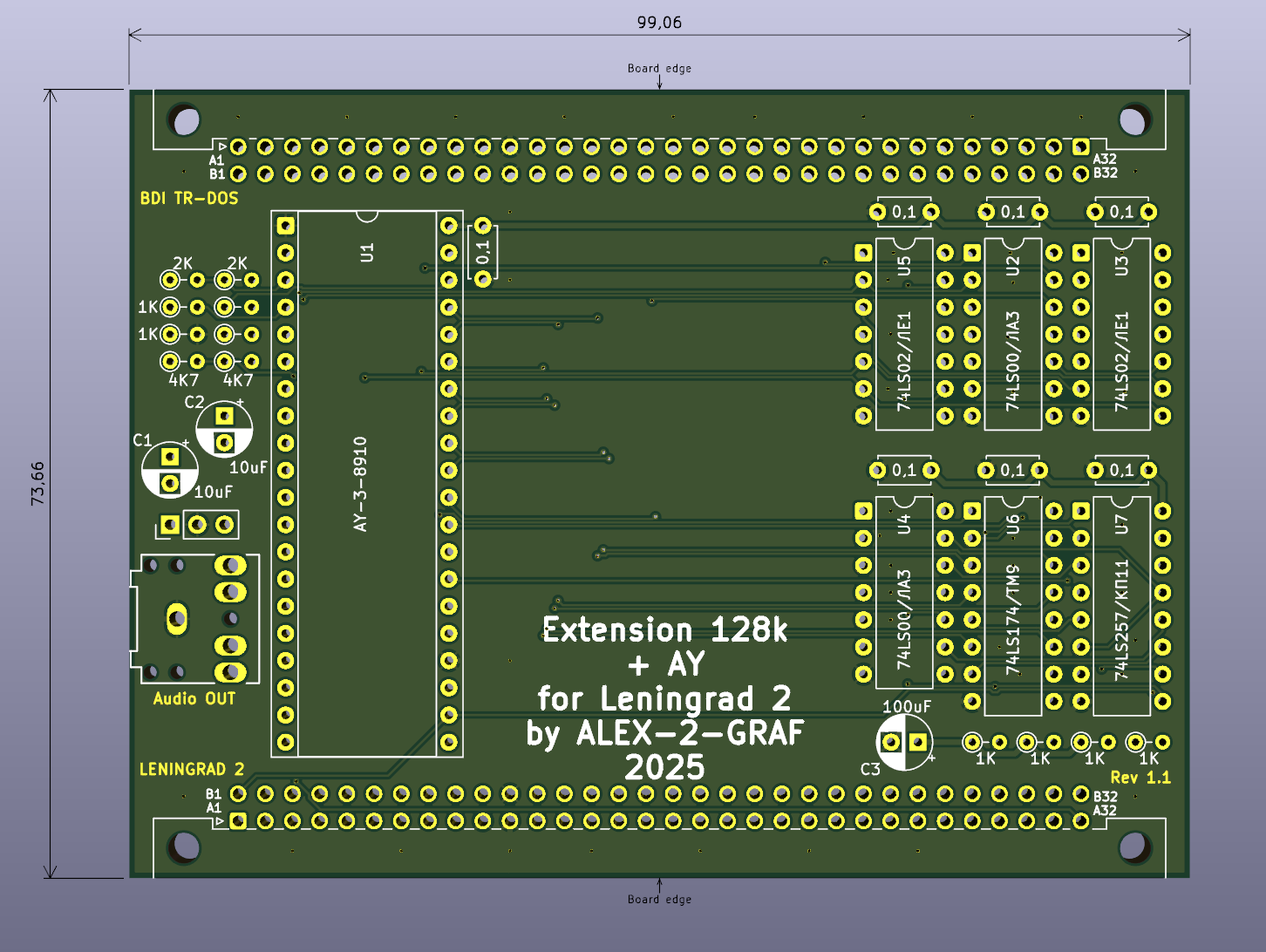Click the U2 74LS00 chip body
1266x952 pixels.
coord(1012,336)
